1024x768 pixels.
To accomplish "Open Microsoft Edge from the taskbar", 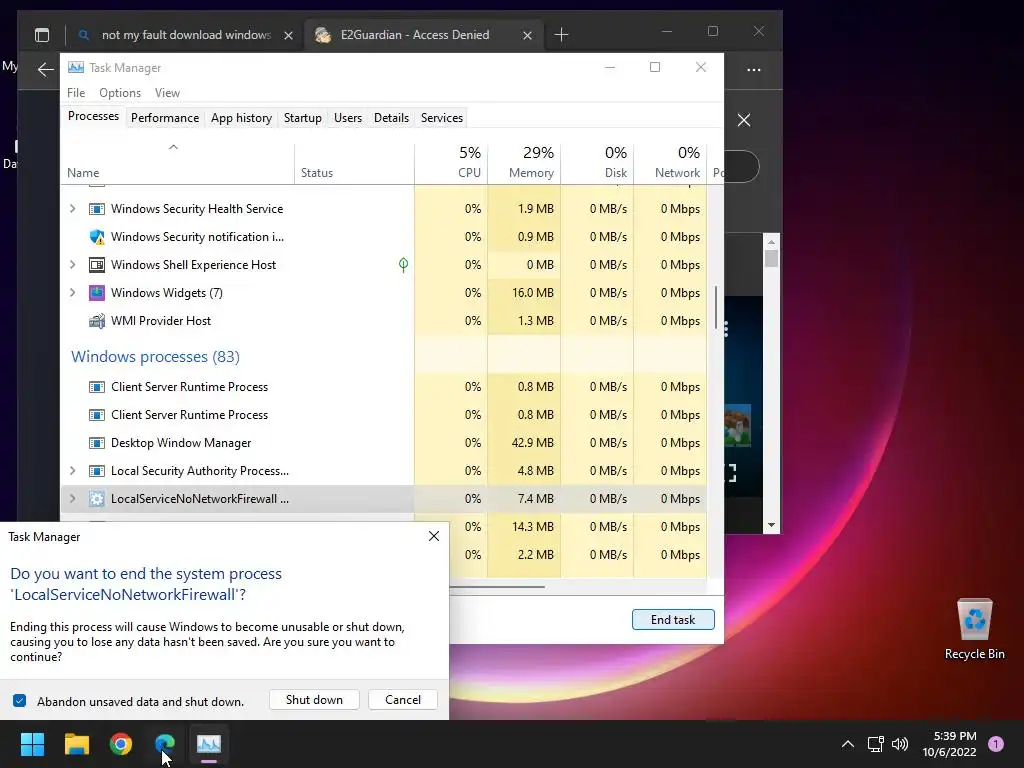I will point(165,744).
